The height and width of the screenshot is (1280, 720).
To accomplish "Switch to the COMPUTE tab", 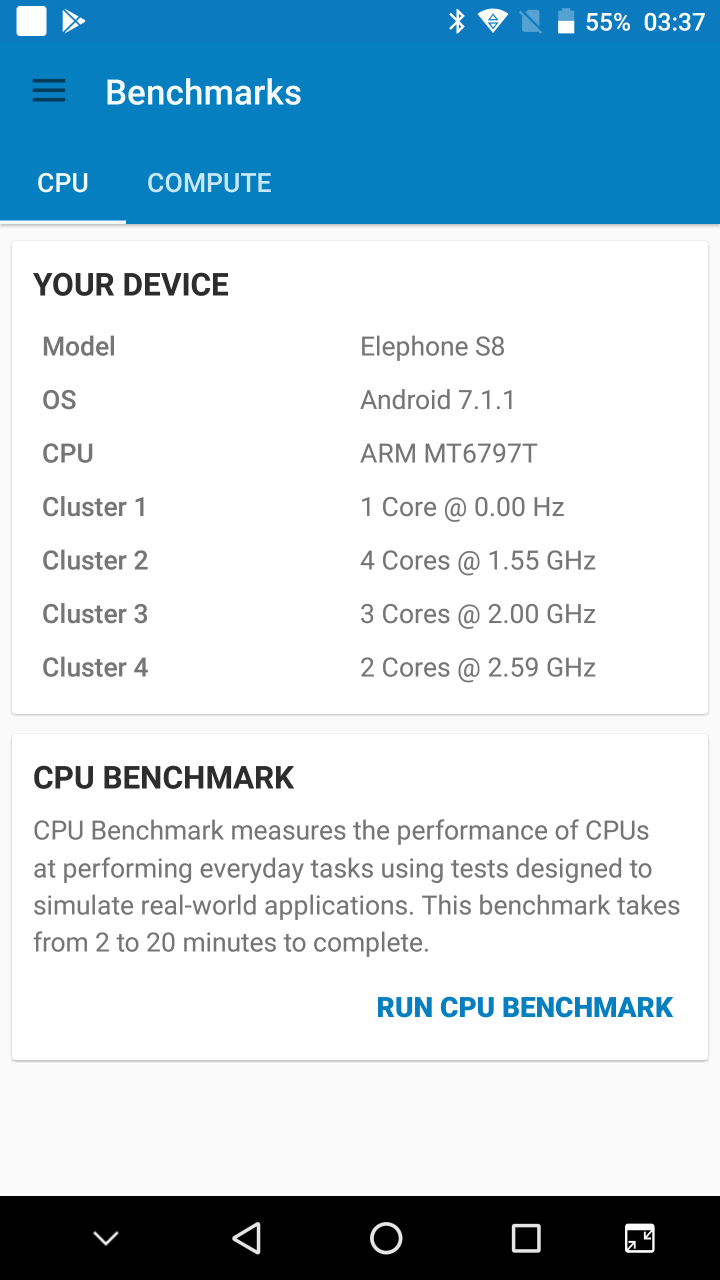I will (209, 183).
